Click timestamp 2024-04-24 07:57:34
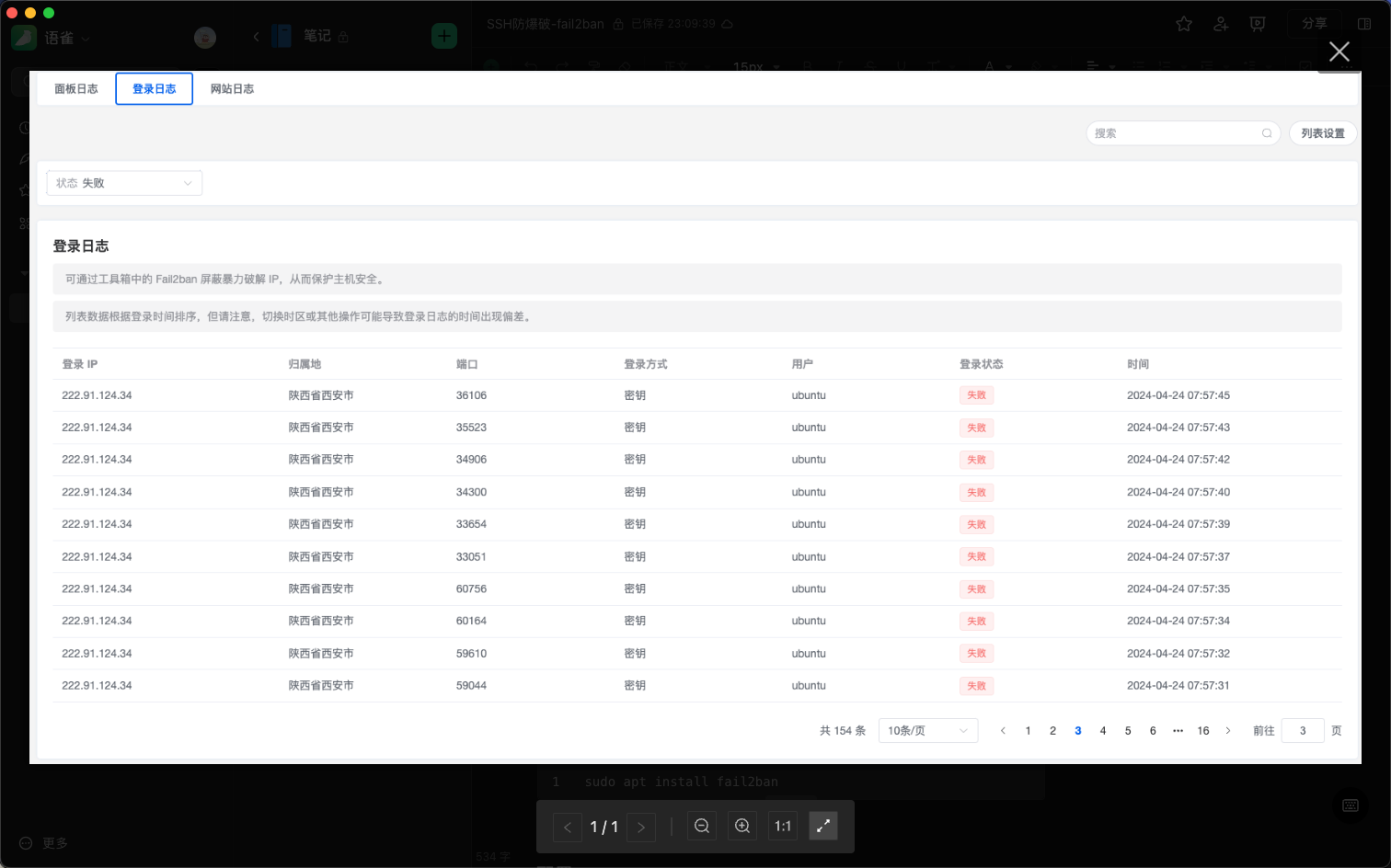 point(1178,621)
